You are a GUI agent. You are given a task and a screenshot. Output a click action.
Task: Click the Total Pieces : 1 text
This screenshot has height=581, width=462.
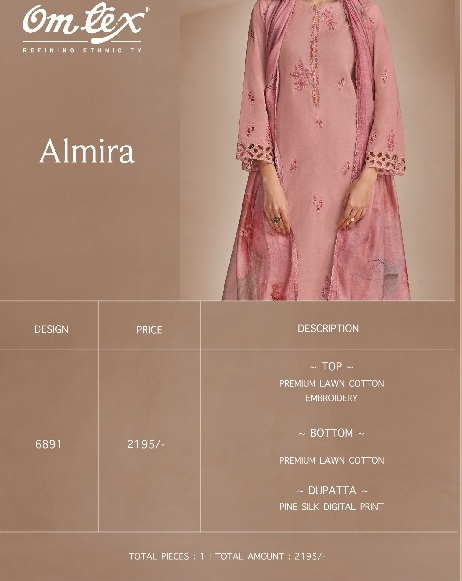pyautogui.click(x=167, y=556)
